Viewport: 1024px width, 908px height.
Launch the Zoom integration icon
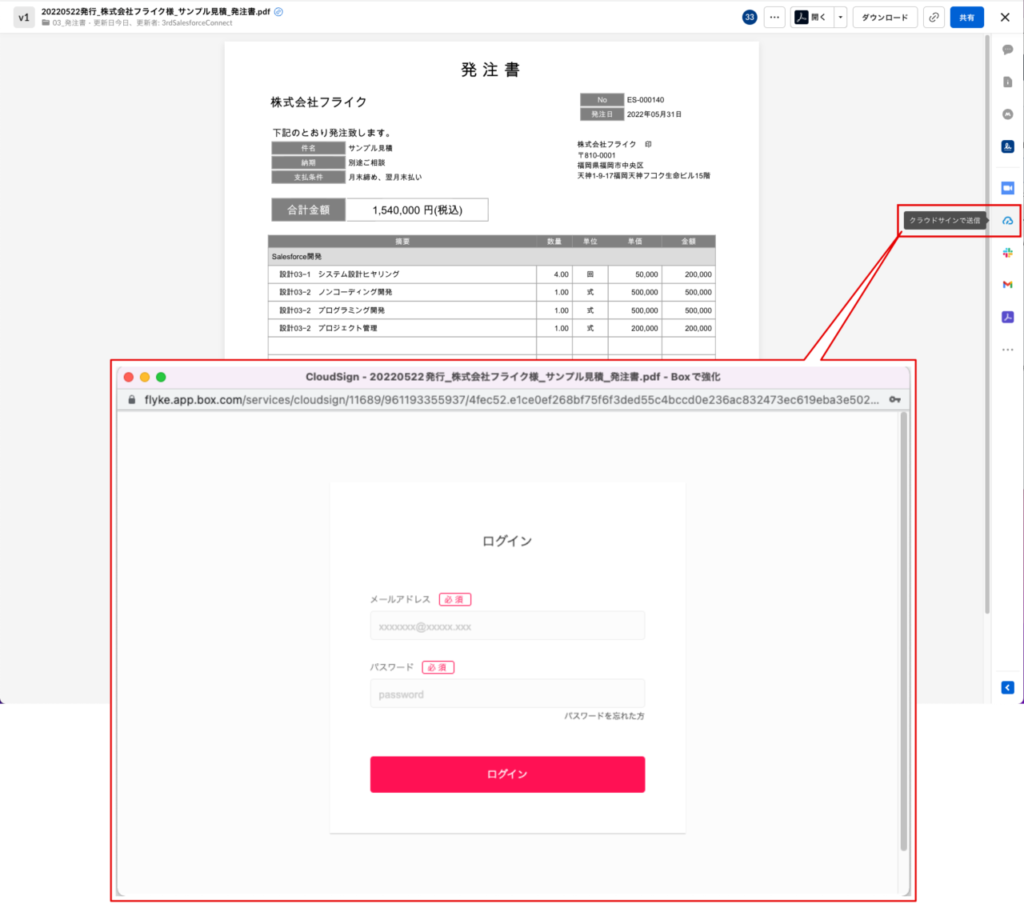pyautogui.click(x=1008, y=188)
